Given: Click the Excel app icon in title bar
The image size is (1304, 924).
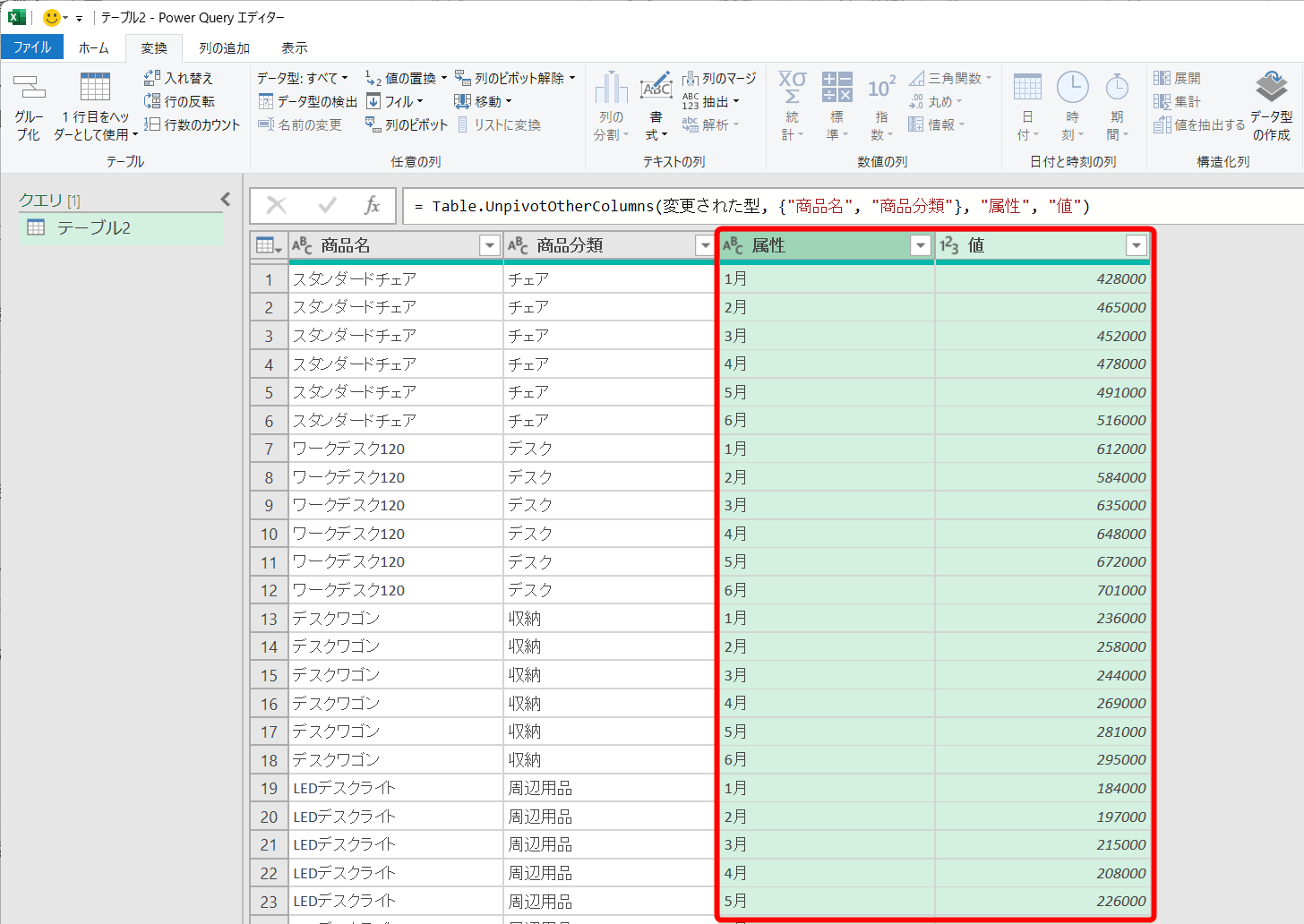Looking at the screenshot, I should coord(17,17).
